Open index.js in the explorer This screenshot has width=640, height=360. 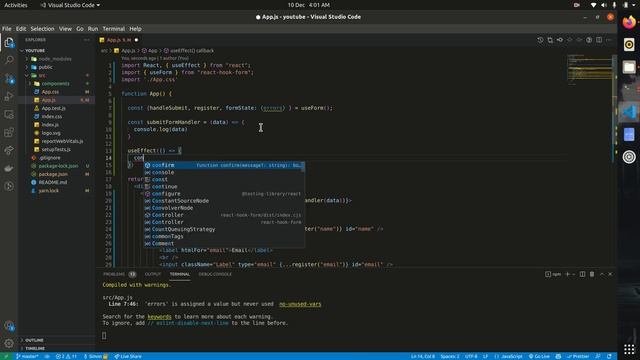(50, 125)
